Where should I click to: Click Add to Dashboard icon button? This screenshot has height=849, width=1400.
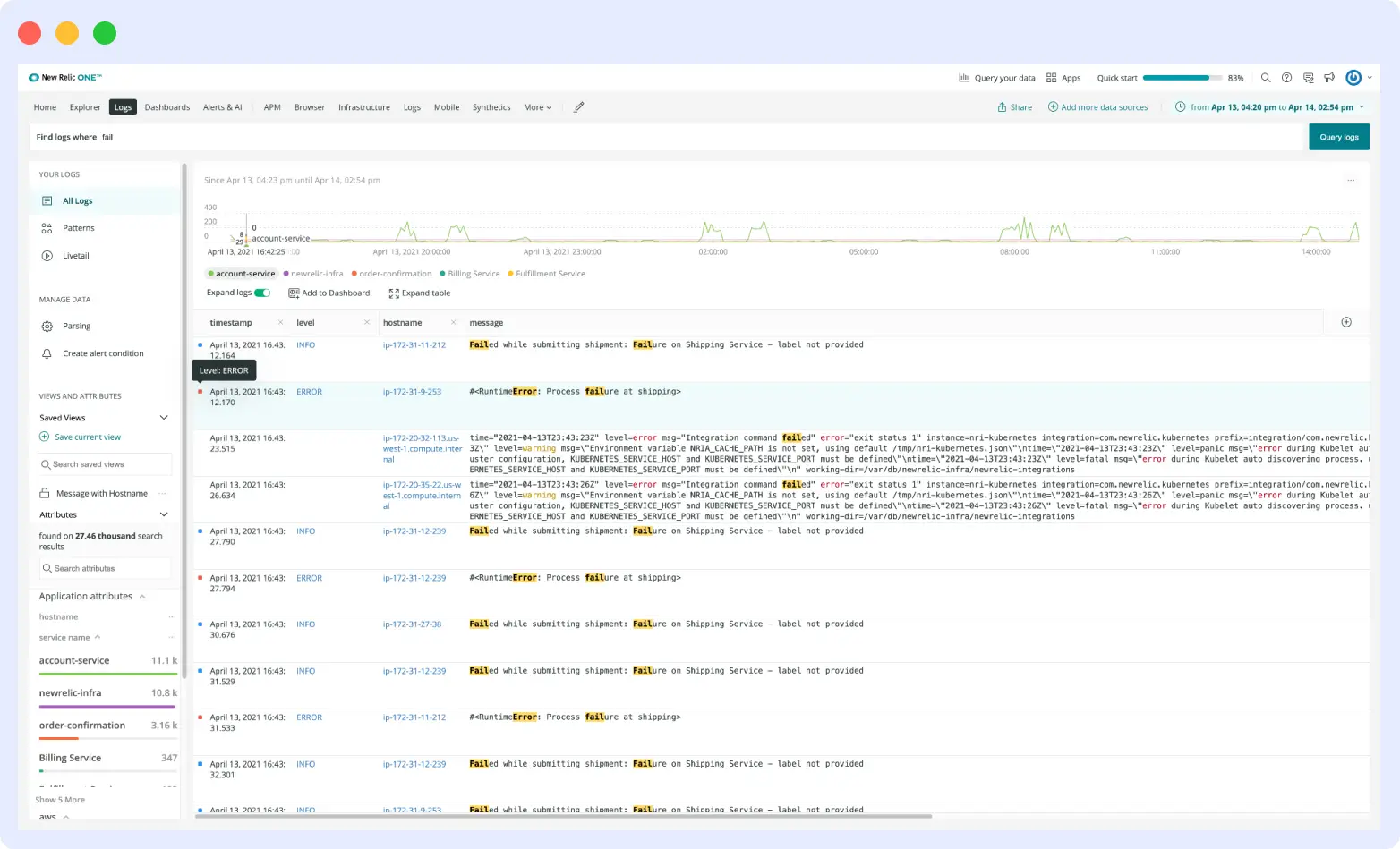329,293
